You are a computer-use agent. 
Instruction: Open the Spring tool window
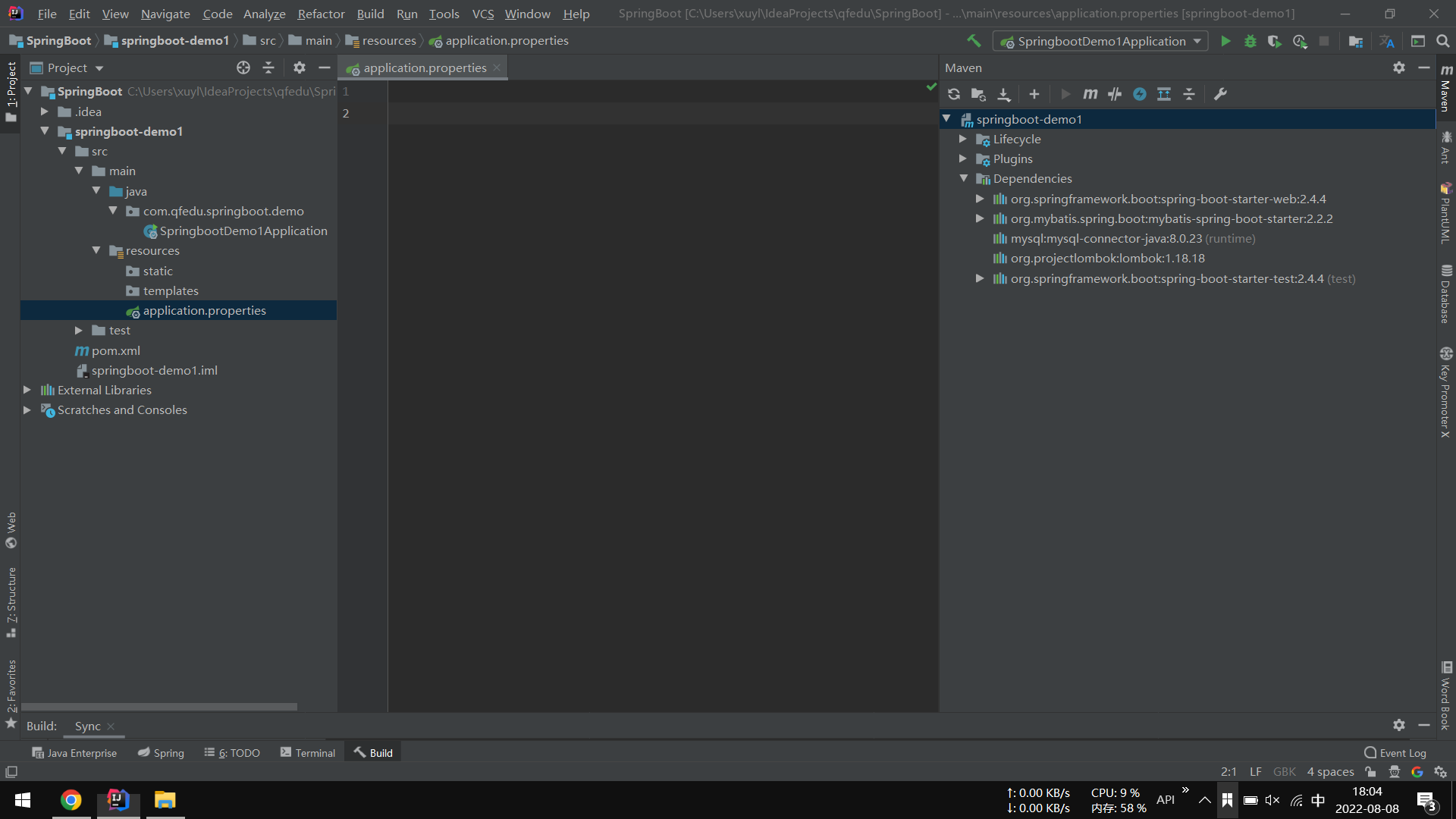pos(161,752)
